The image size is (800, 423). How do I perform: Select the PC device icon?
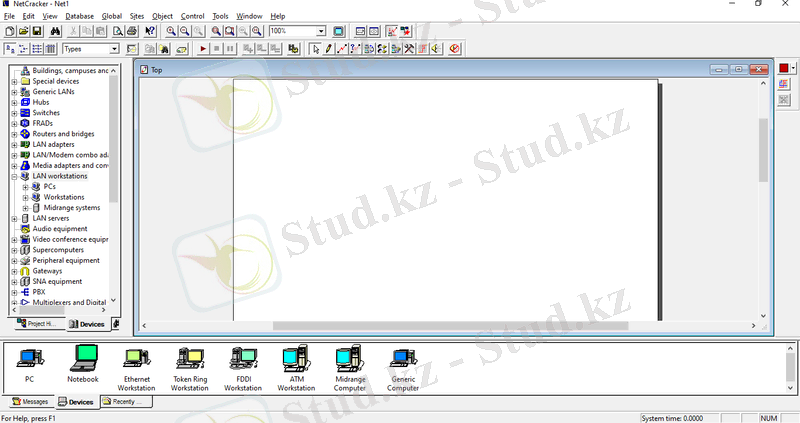(30, 364)
